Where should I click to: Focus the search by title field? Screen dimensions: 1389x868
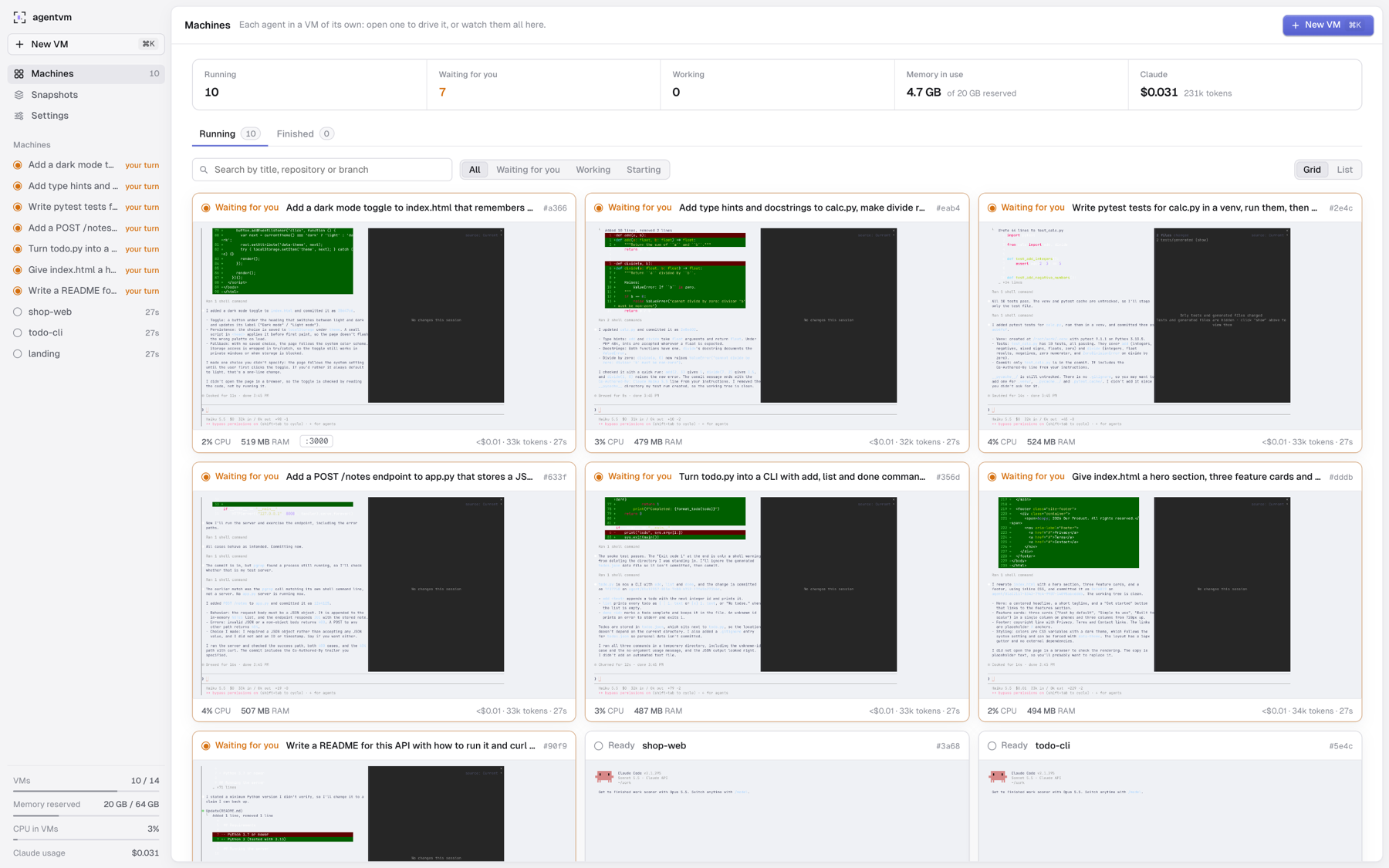322,170
